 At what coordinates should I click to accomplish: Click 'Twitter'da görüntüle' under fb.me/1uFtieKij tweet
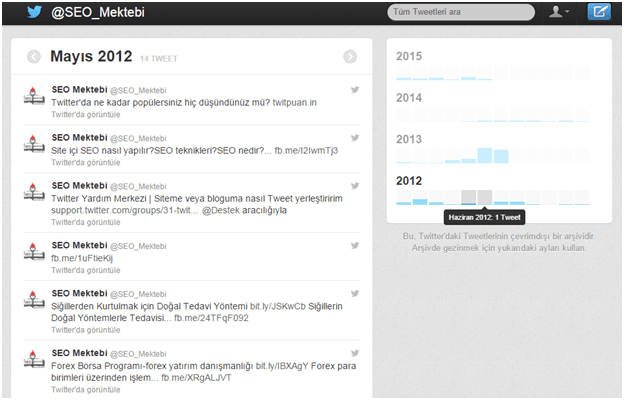point(86,271)
